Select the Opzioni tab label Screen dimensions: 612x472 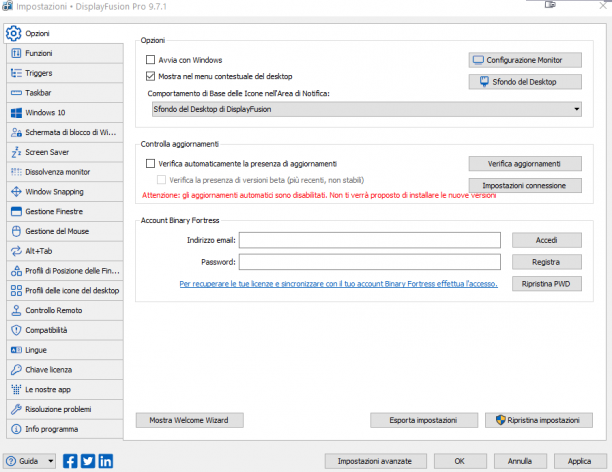point(37,34)
